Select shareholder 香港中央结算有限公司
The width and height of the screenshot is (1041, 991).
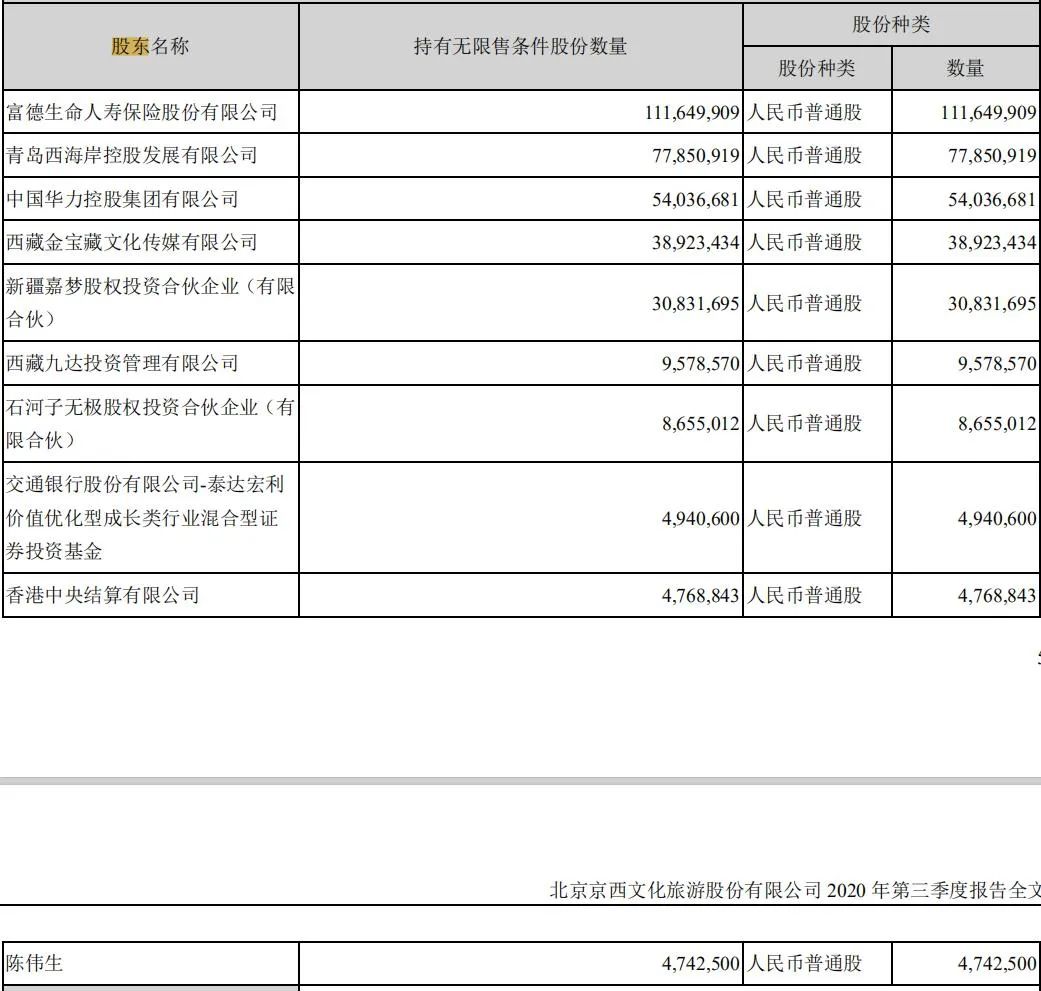[103, 595]
